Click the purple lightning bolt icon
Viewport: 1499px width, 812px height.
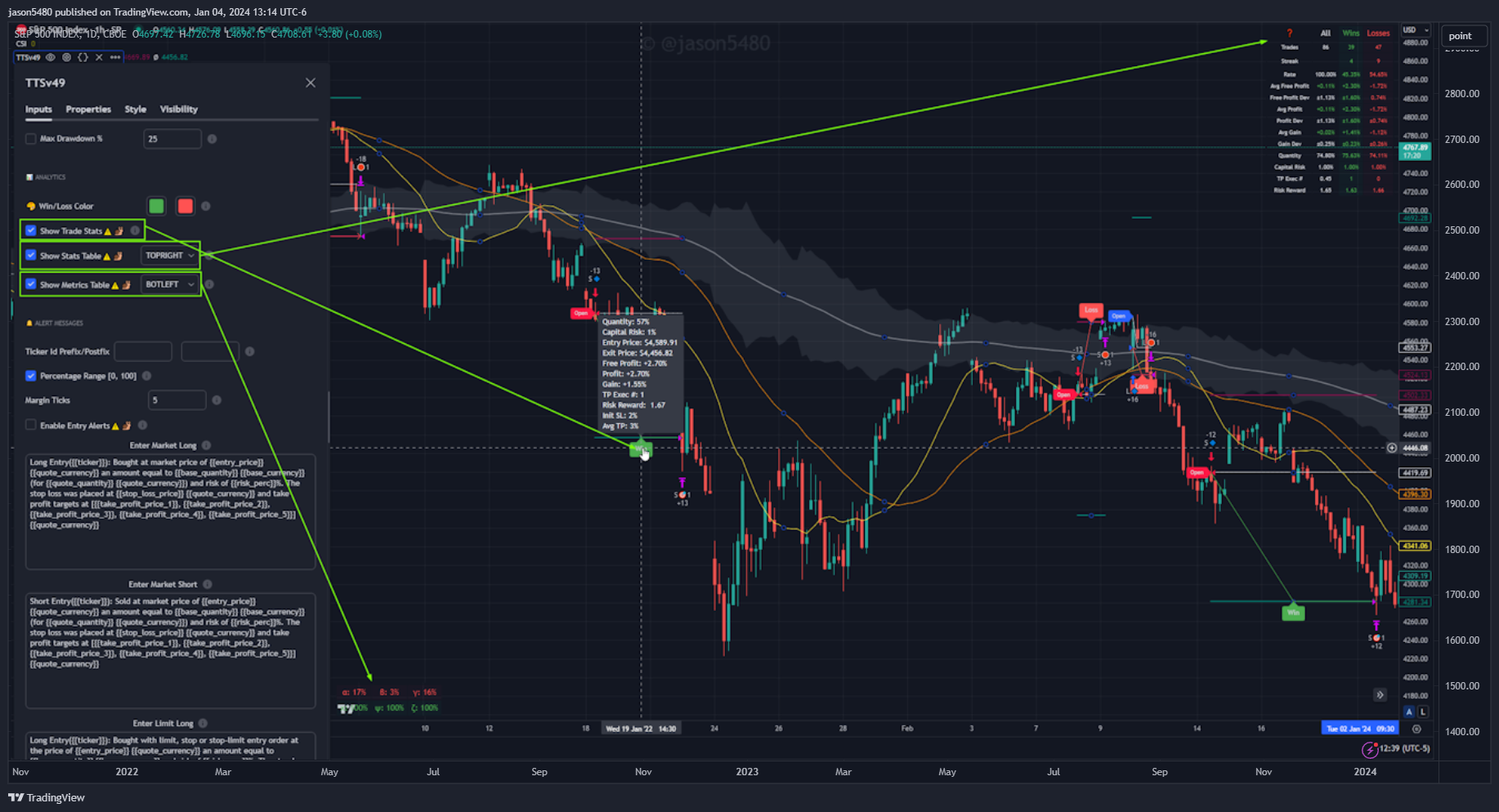pyautogui.click(x=1369, y=749)
